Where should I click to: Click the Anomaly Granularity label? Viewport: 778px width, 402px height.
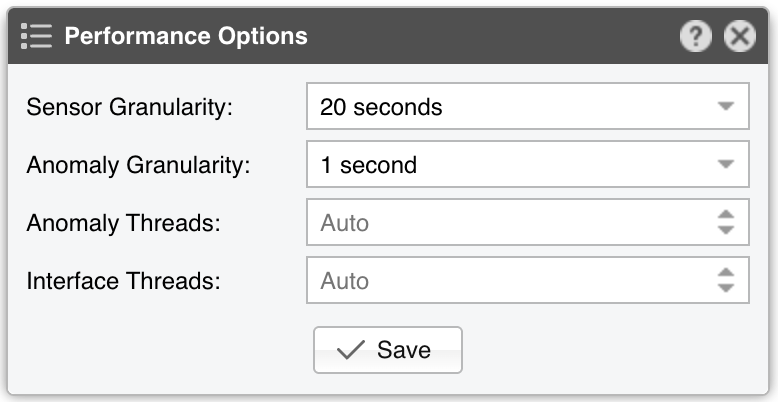139,165
